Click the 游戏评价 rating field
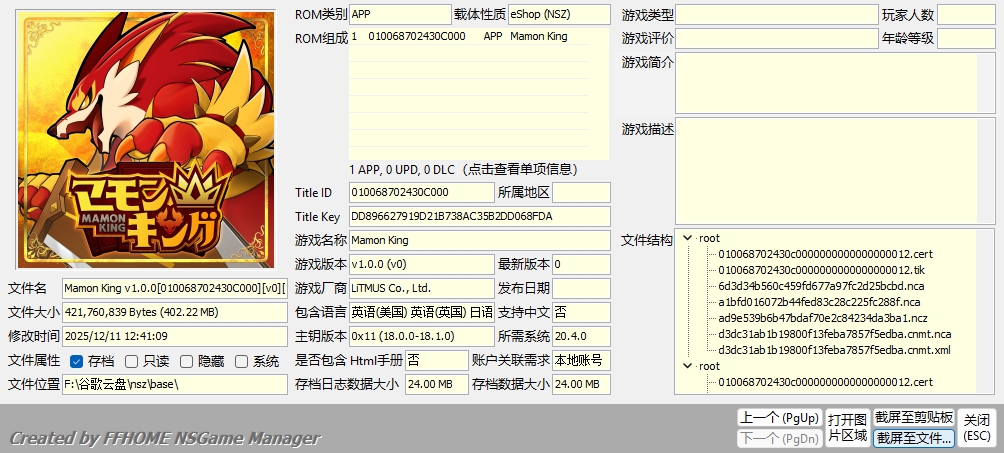Screen dimensions: 1004x453 tap(777, 38)
